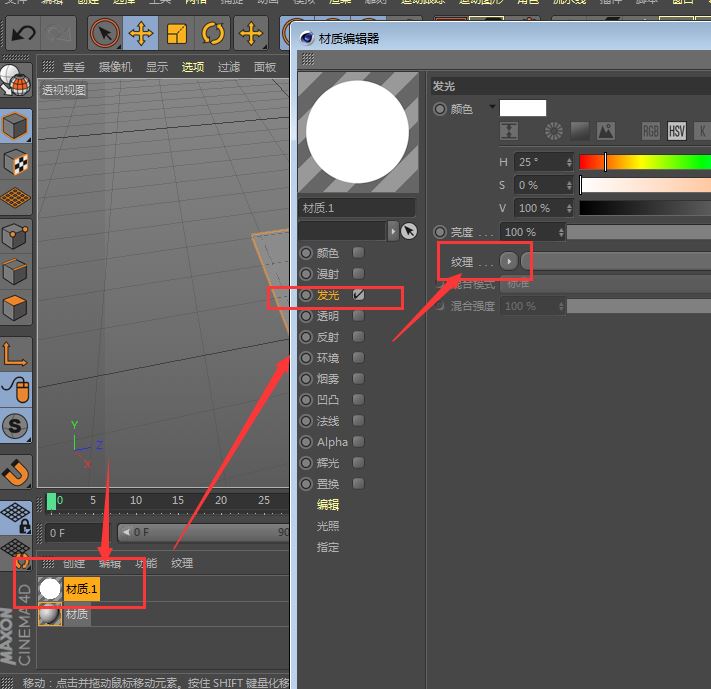
Task: Open the 光照 settings page
Action: (328, 526)
